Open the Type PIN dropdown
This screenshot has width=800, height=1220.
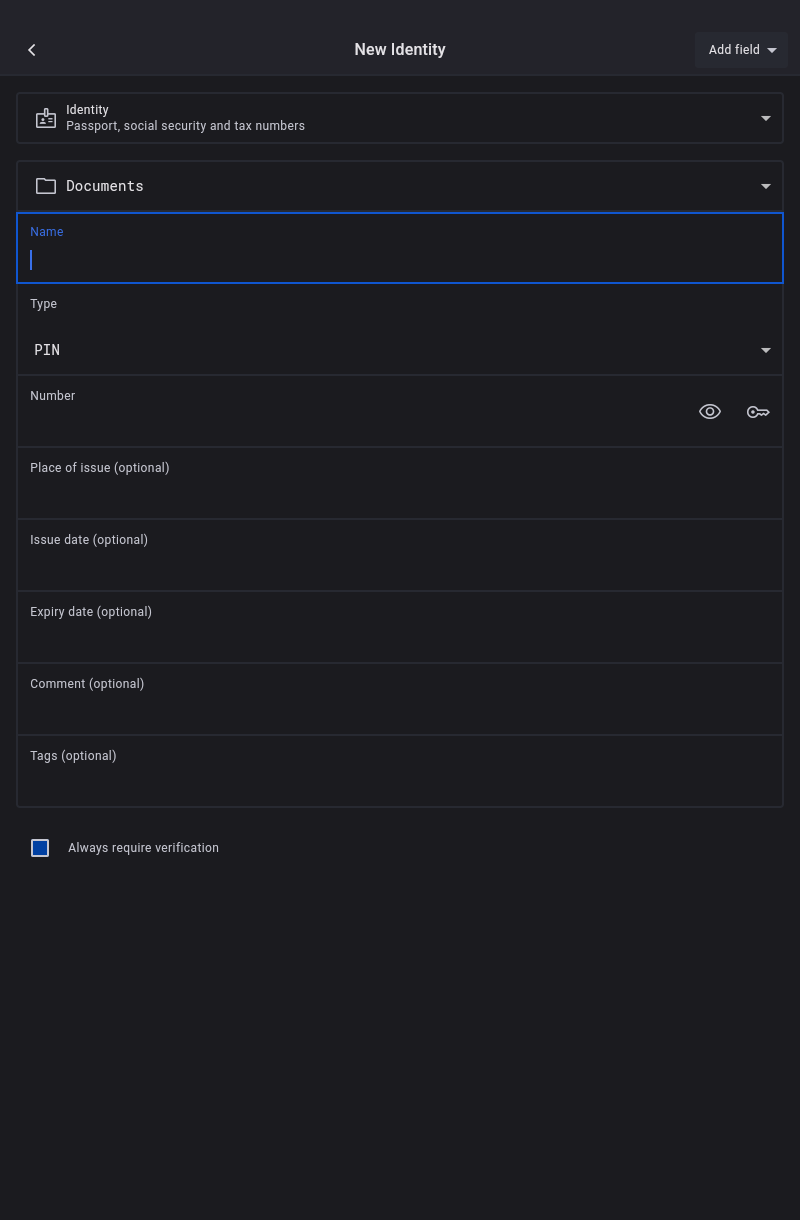click(x=400, y=350)
